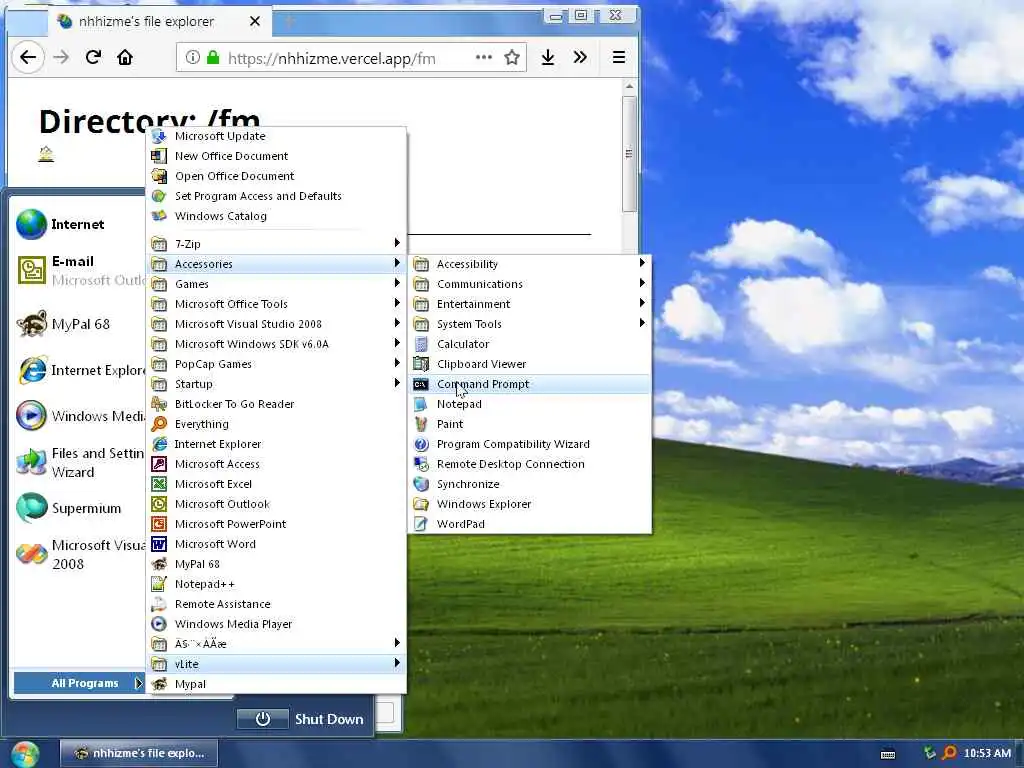This screenshot has width=1024, height=768.
Task: Click the Everything search icon
Action: coord(159,424)
